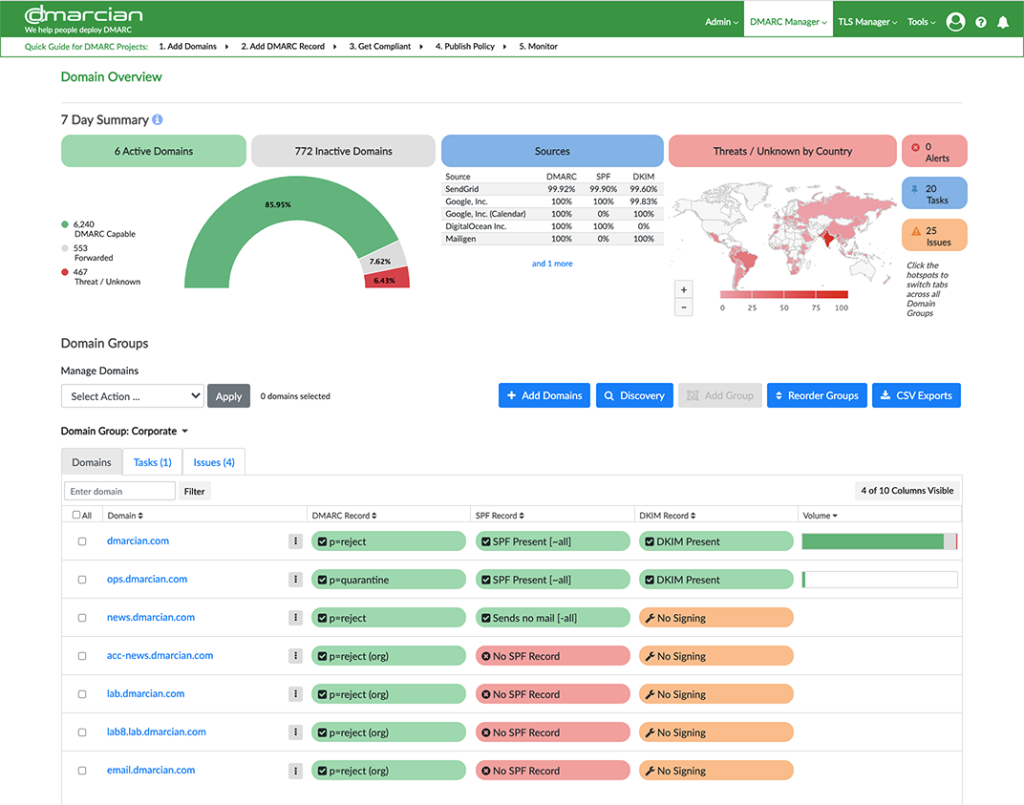This screenshot has height=805, width=1024.
Task: Open the notifications bell
Action: (x=1003, y=21)
